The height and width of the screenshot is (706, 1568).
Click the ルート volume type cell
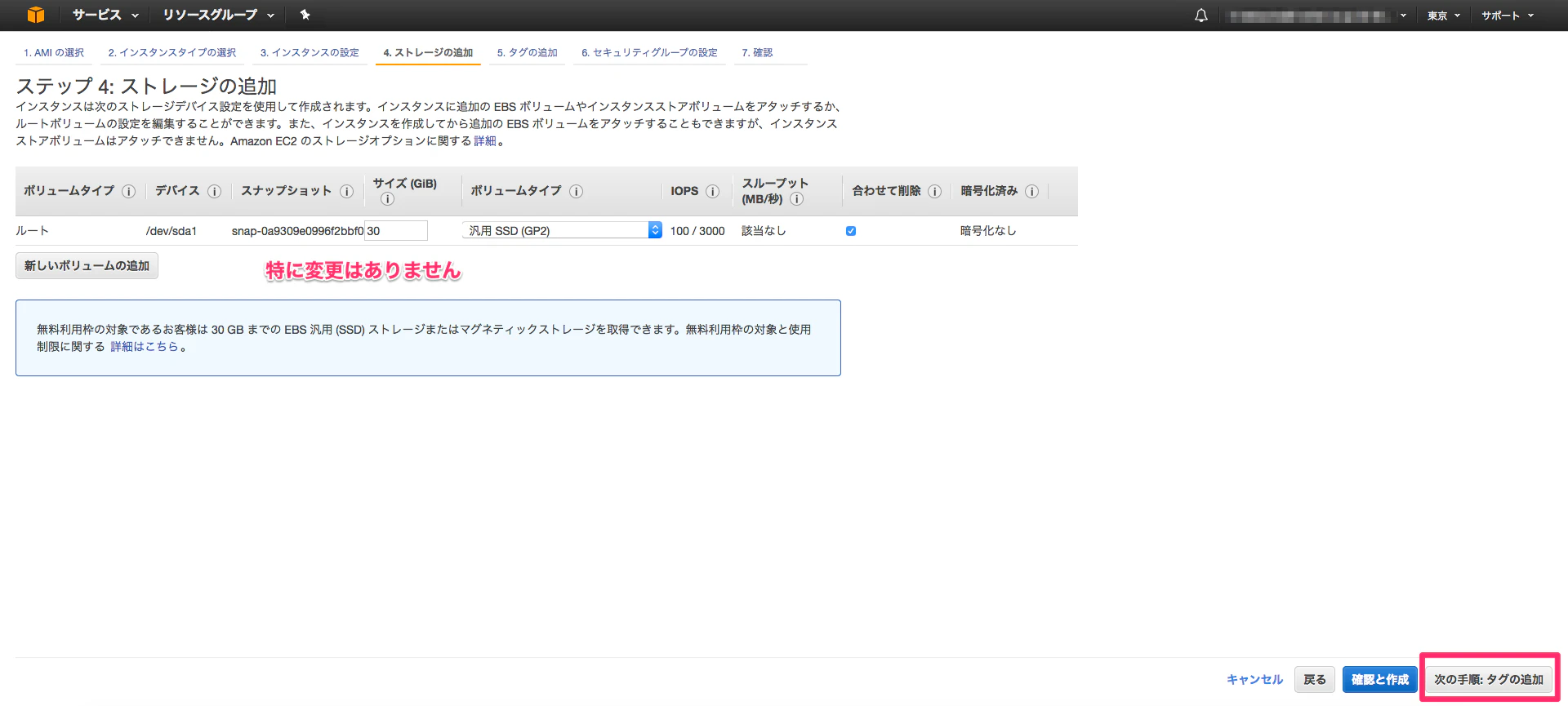[x=33, y=231]
